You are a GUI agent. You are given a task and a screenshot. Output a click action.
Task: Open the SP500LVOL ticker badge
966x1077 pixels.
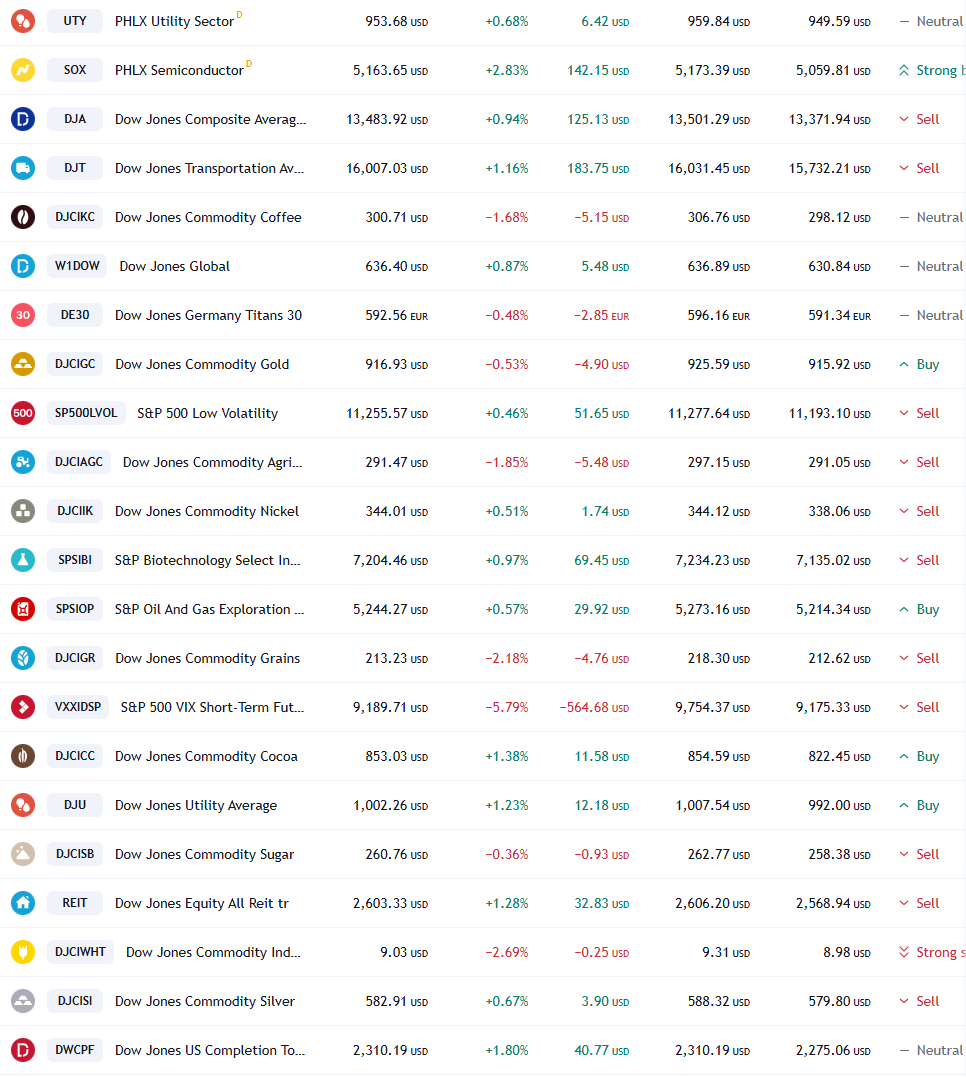86,413
